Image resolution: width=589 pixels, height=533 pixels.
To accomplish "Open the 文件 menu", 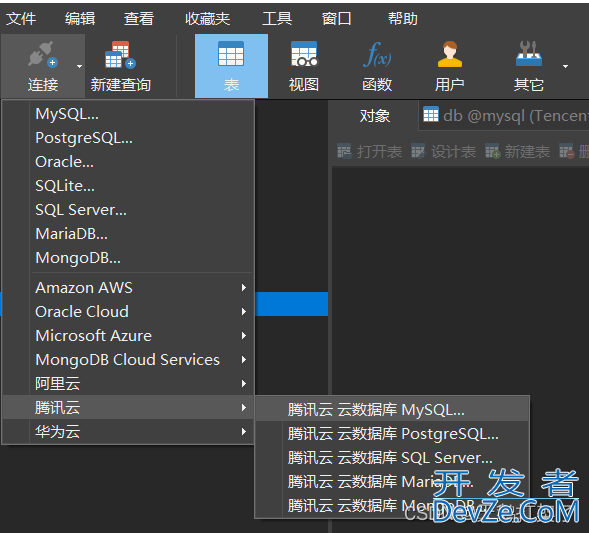I will [21, 18].
